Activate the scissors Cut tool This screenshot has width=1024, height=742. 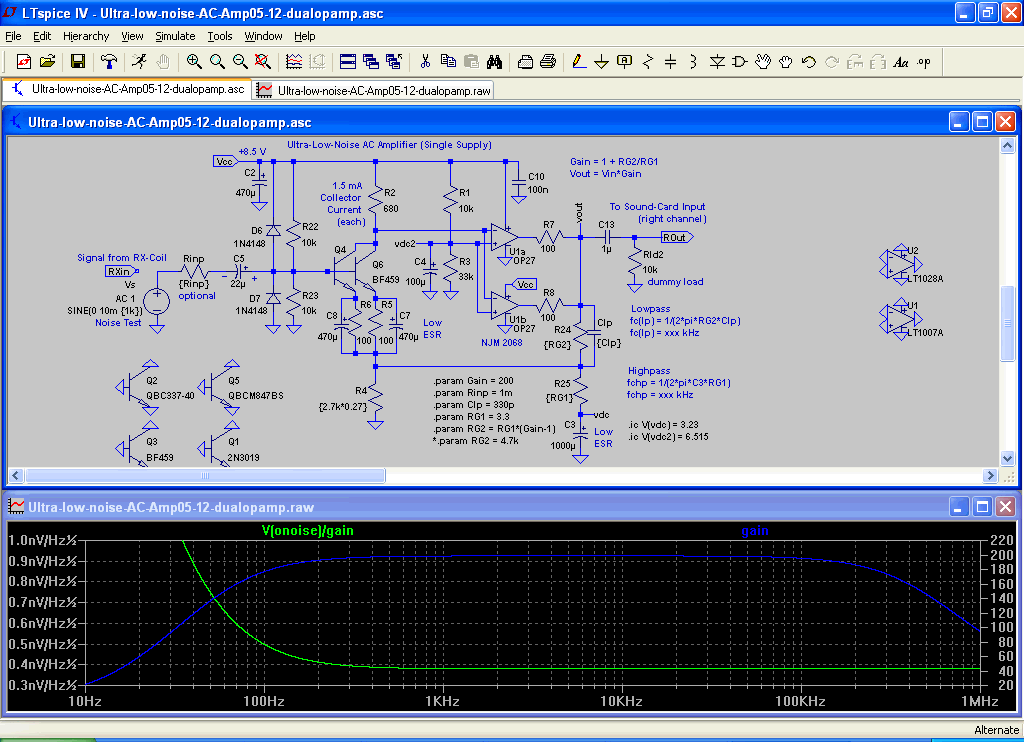pyautogui.click(x=424, y=62)
